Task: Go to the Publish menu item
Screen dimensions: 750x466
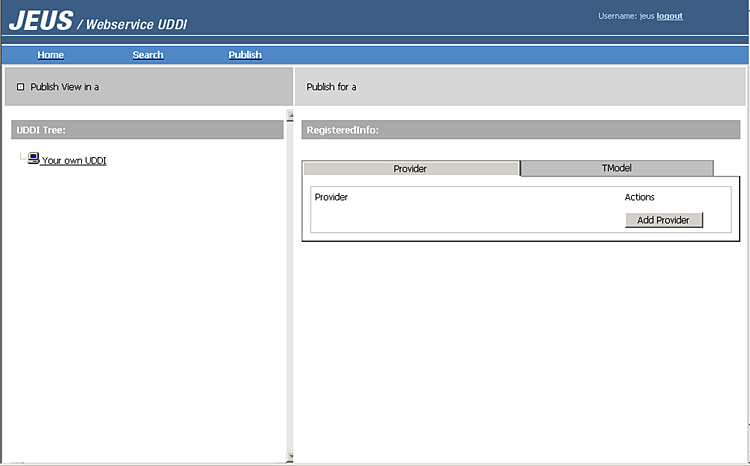Action: tap(245, 55)
